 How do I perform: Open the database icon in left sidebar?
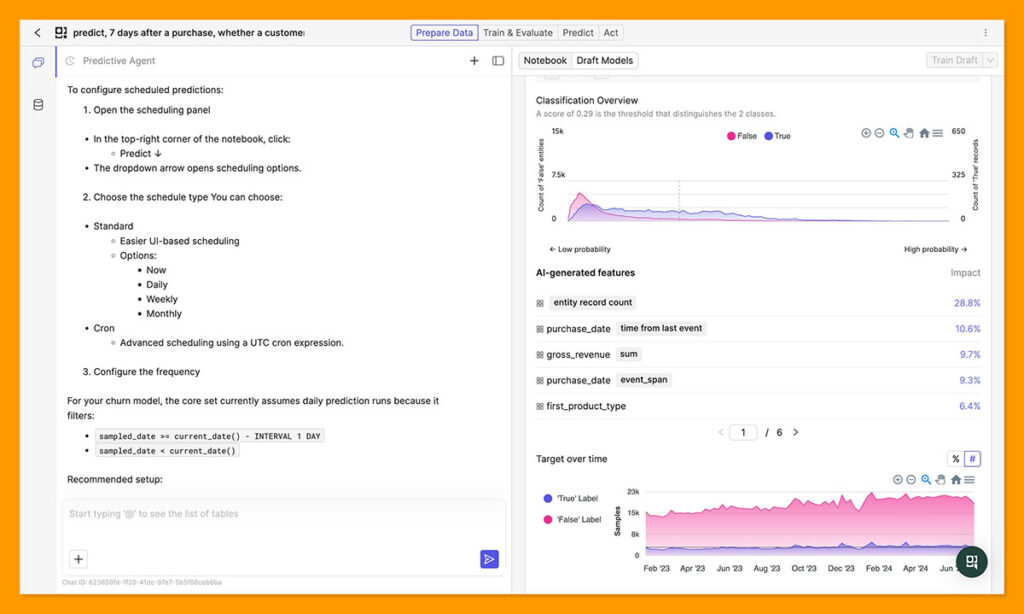[38, 105]
